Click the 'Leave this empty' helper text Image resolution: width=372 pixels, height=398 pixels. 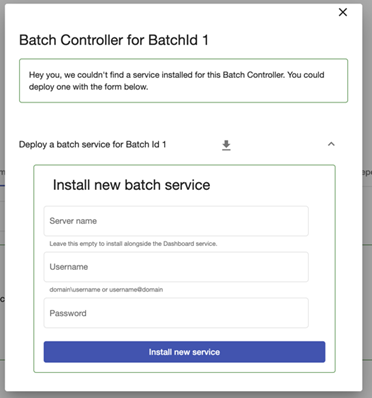[133, 244]
